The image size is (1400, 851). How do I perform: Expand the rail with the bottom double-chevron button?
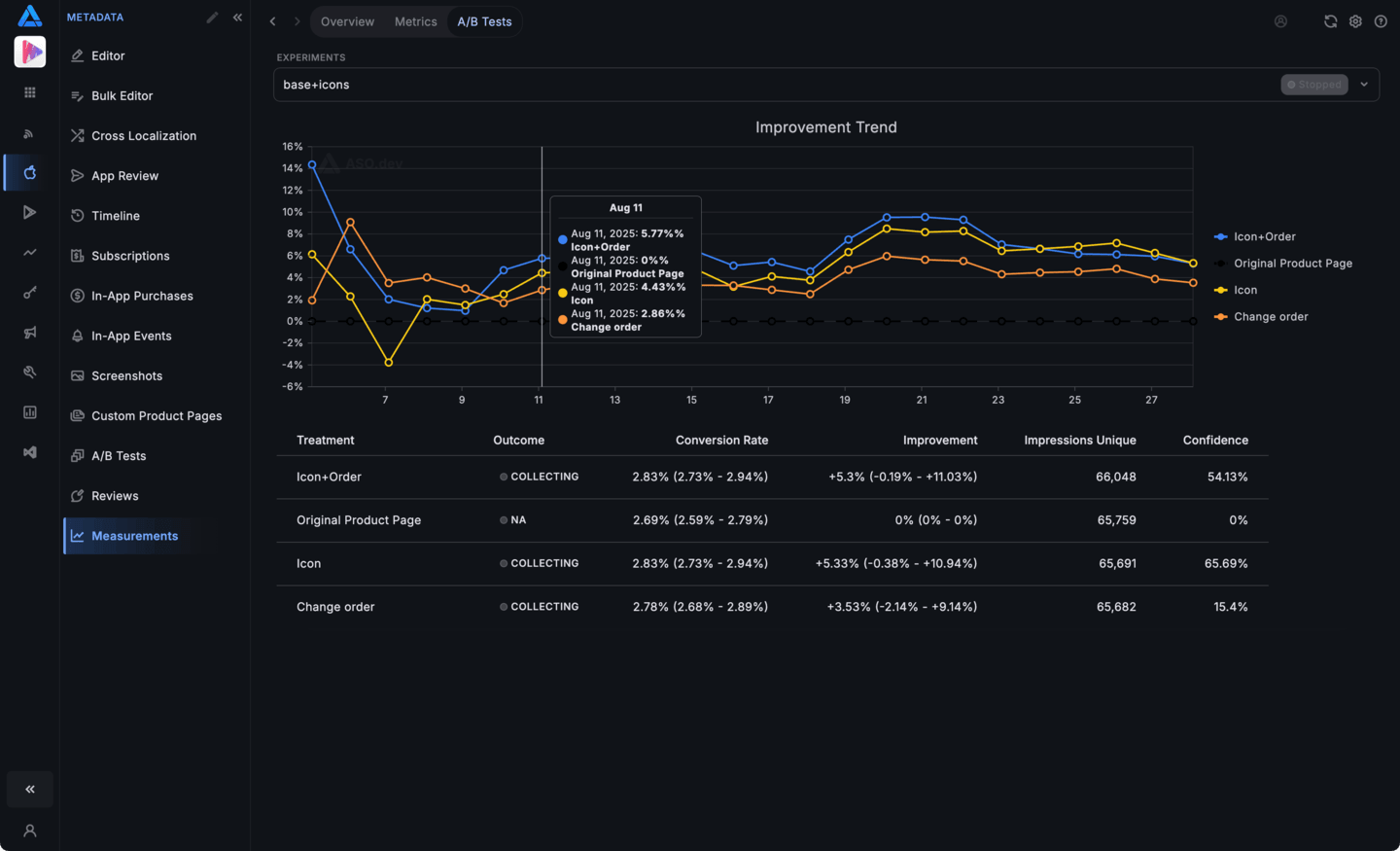[x=30, y=790]
